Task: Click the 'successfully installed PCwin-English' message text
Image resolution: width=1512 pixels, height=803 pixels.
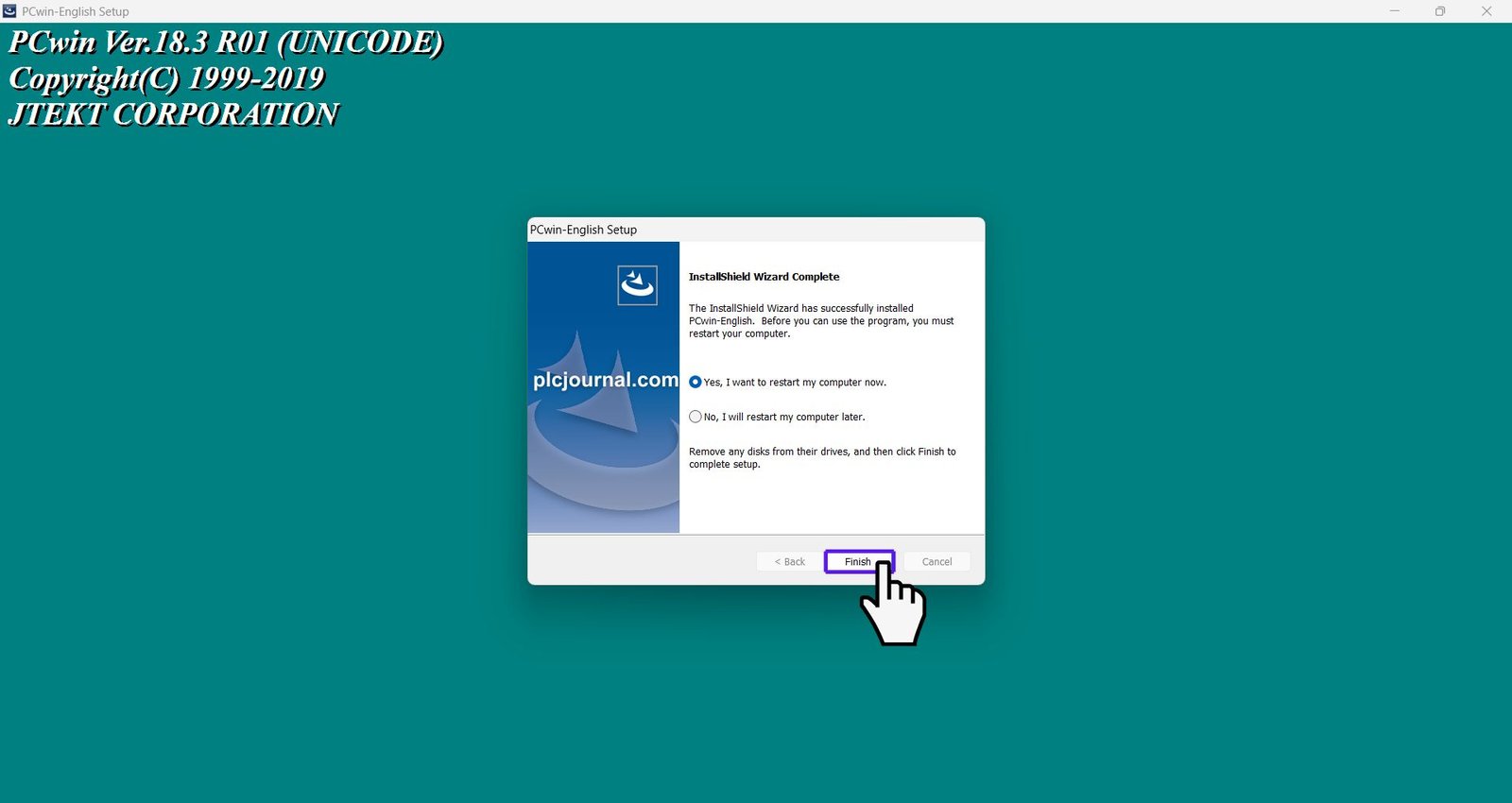Action: [x=821, y=321]
